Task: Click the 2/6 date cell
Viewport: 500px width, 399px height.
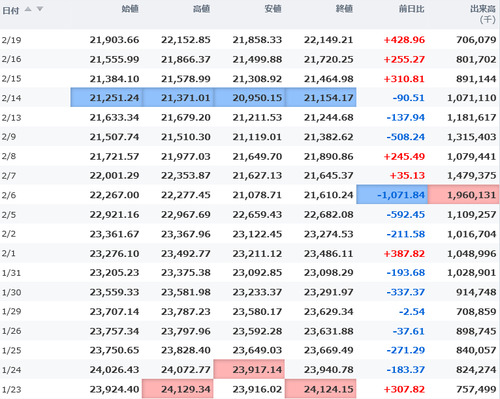Action: (x=9, y=195)
